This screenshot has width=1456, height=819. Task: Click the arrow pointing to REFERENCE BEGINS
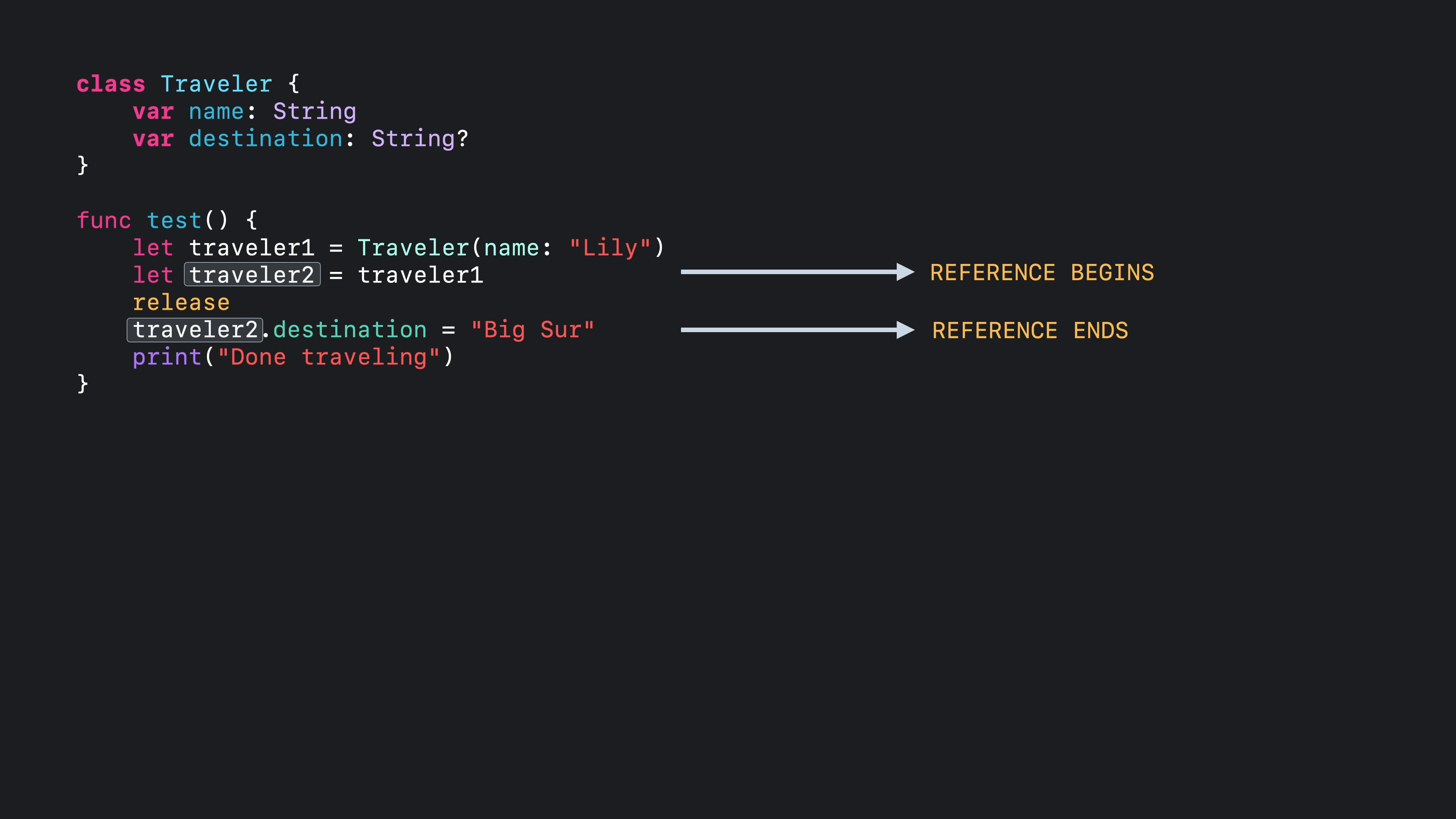[x=797, y=272]
